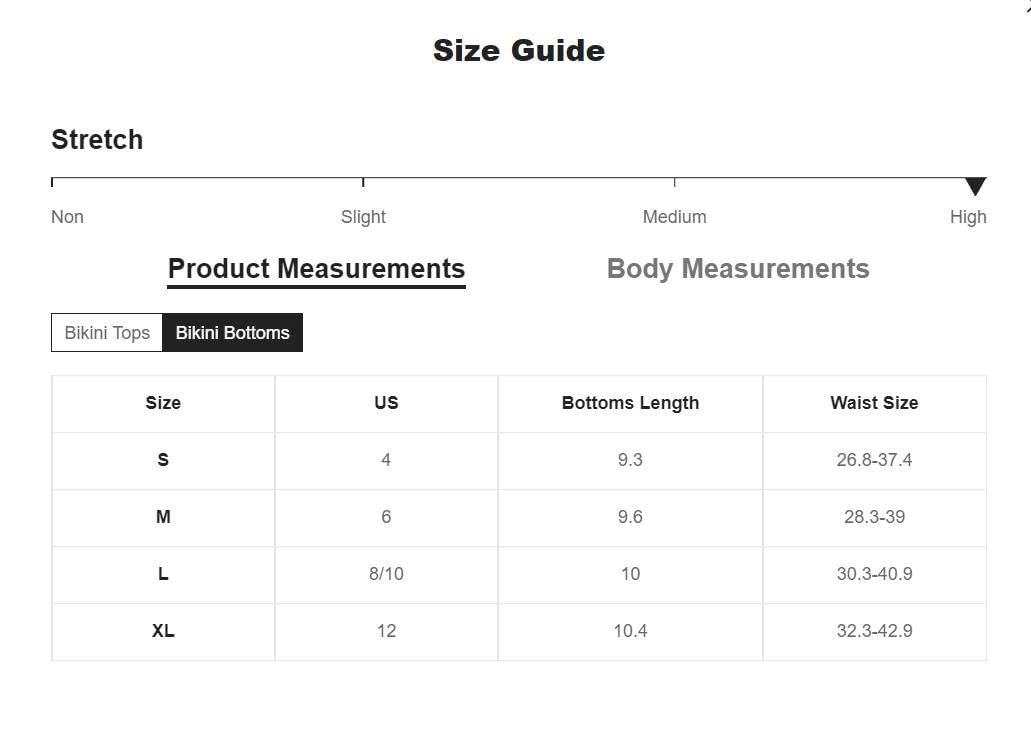
Task: Click the High stretch label
Action: [967, 217]
